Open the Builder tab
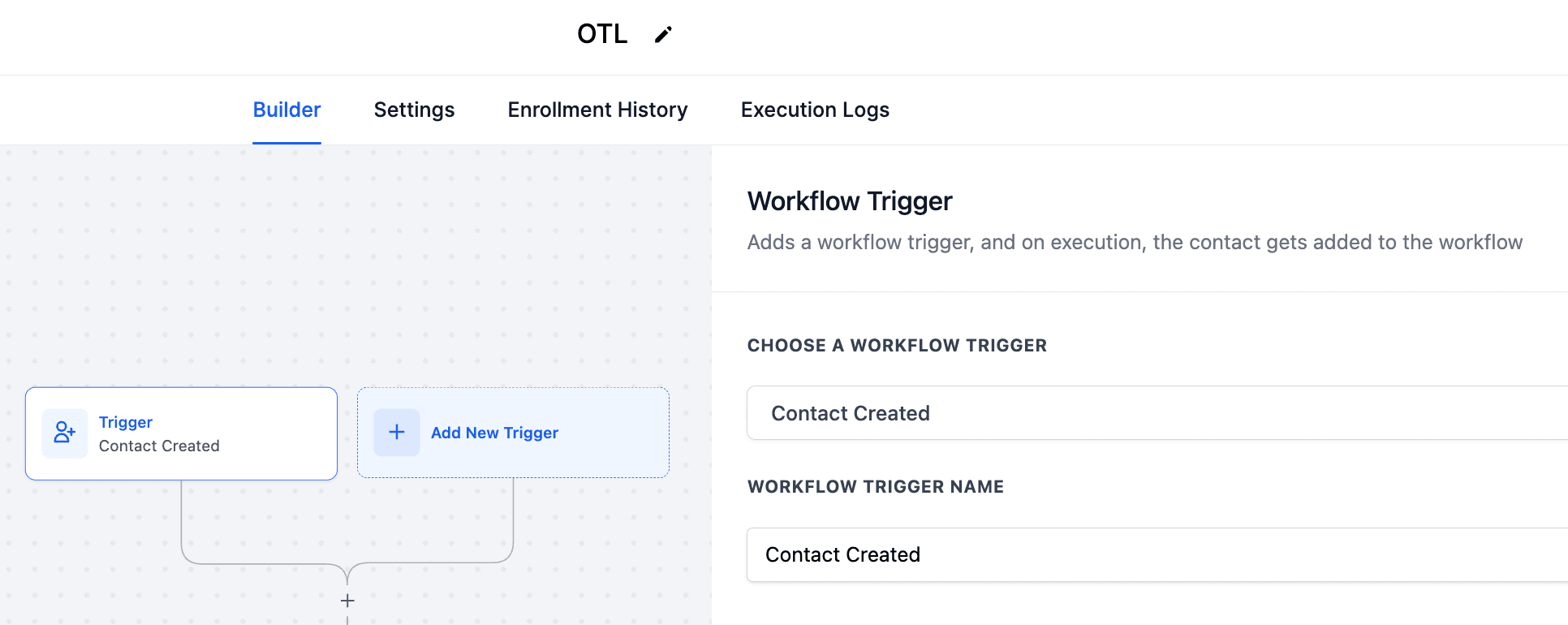Image resolution: width=1568 pixels, height=625 pixels. [286, 110]
